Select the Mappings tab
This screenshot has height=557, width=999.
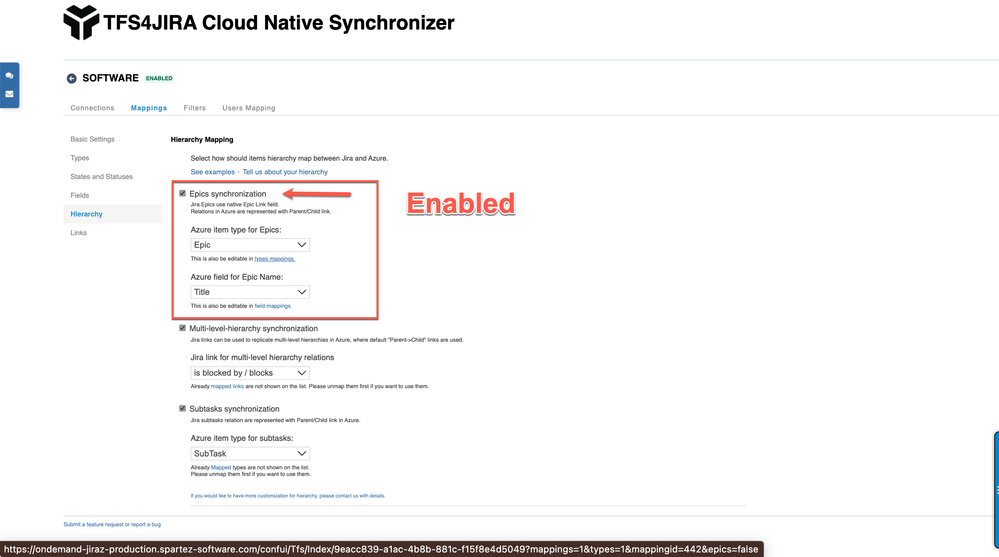[148, 108]
